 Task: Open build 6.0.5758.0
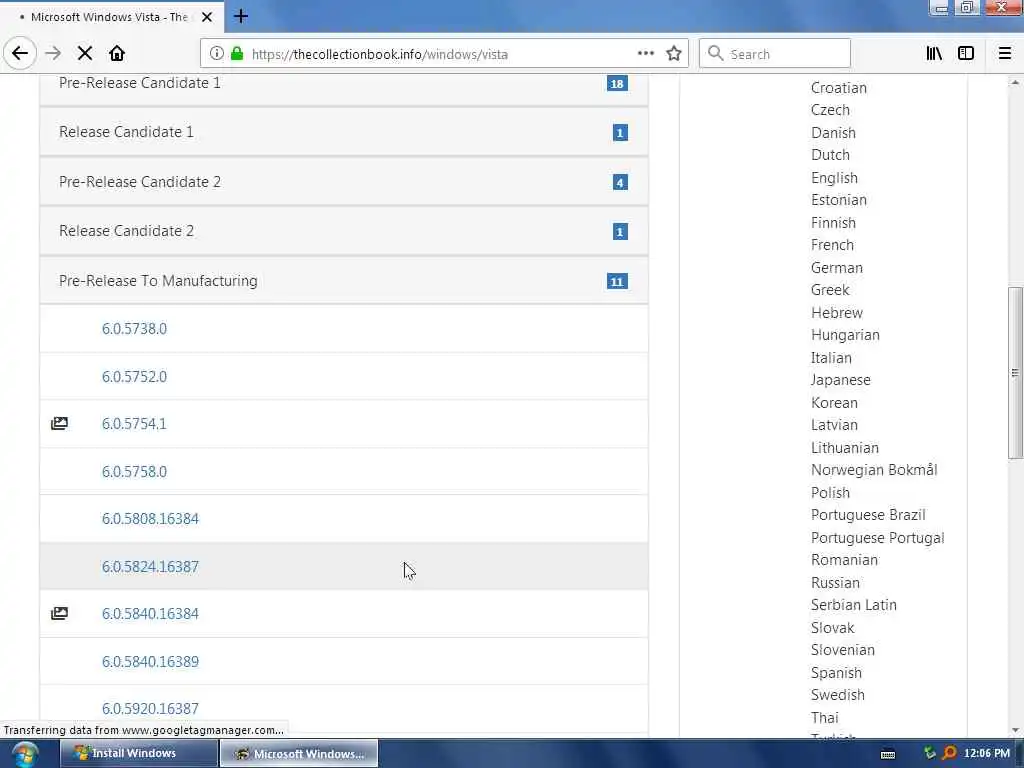[x=135, y=471]
